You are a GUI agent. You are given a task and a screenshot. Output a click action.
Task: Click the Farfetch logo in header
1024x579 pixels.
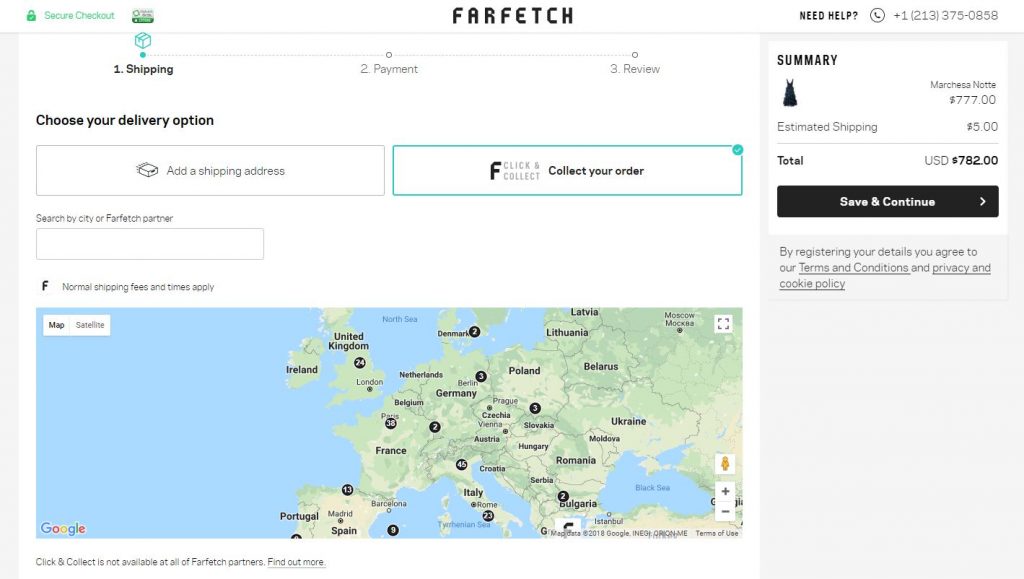coord(513,15)
